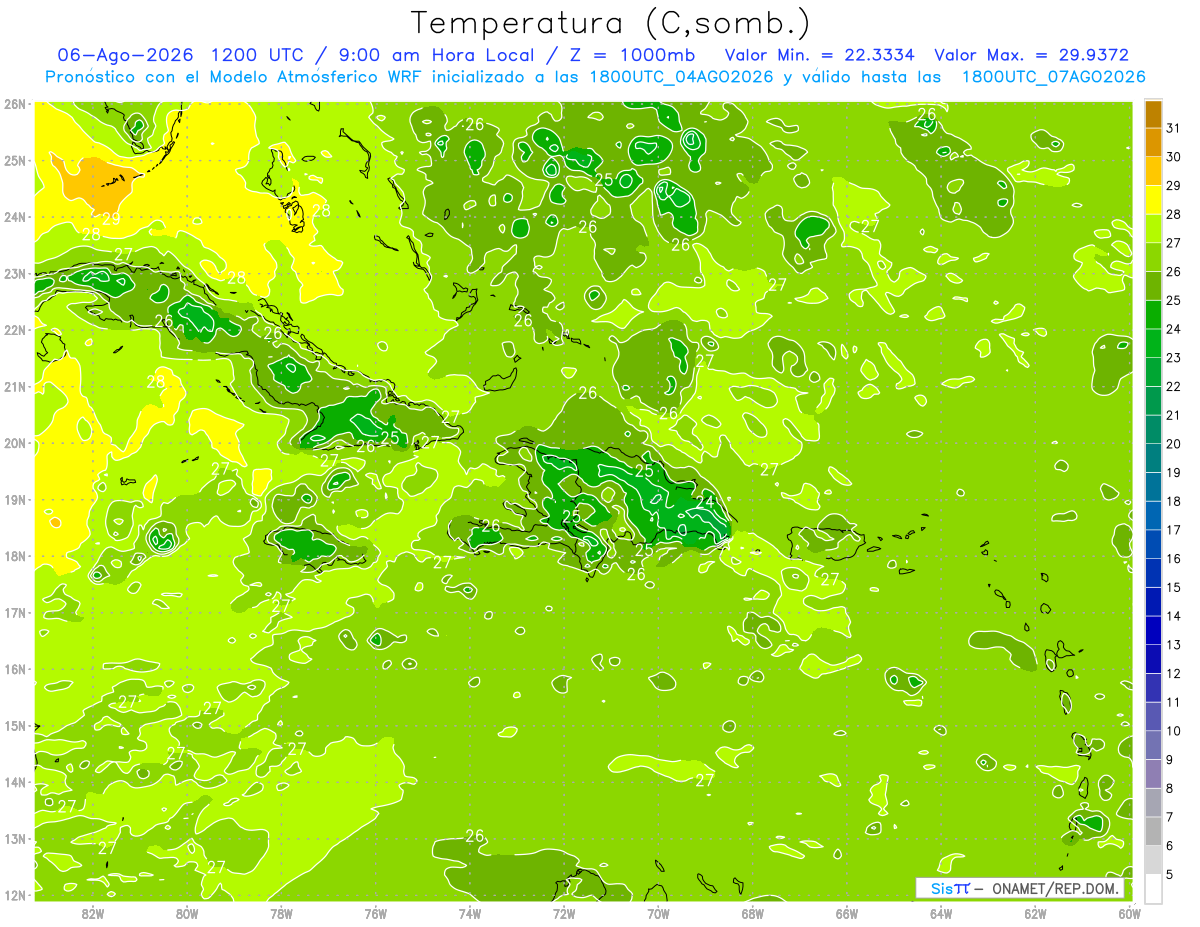Click the "24N" latitude label
Screen dimensions: 1200x927
(15, 217)
